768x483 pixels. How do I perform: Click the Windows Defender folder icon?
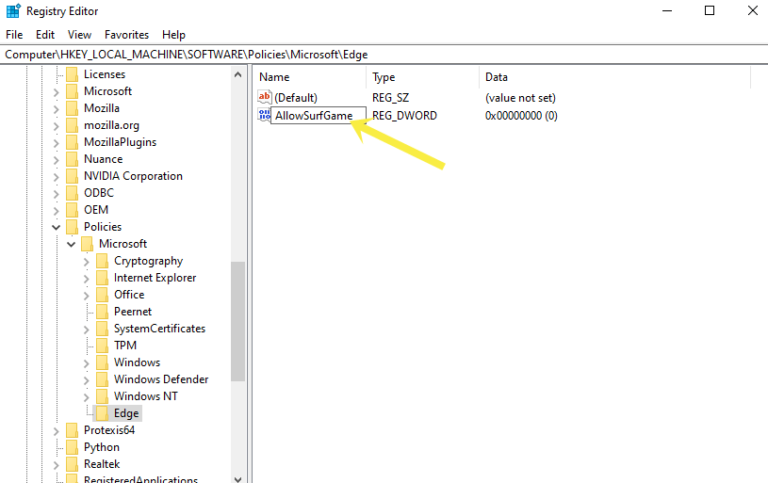point(102,379)
